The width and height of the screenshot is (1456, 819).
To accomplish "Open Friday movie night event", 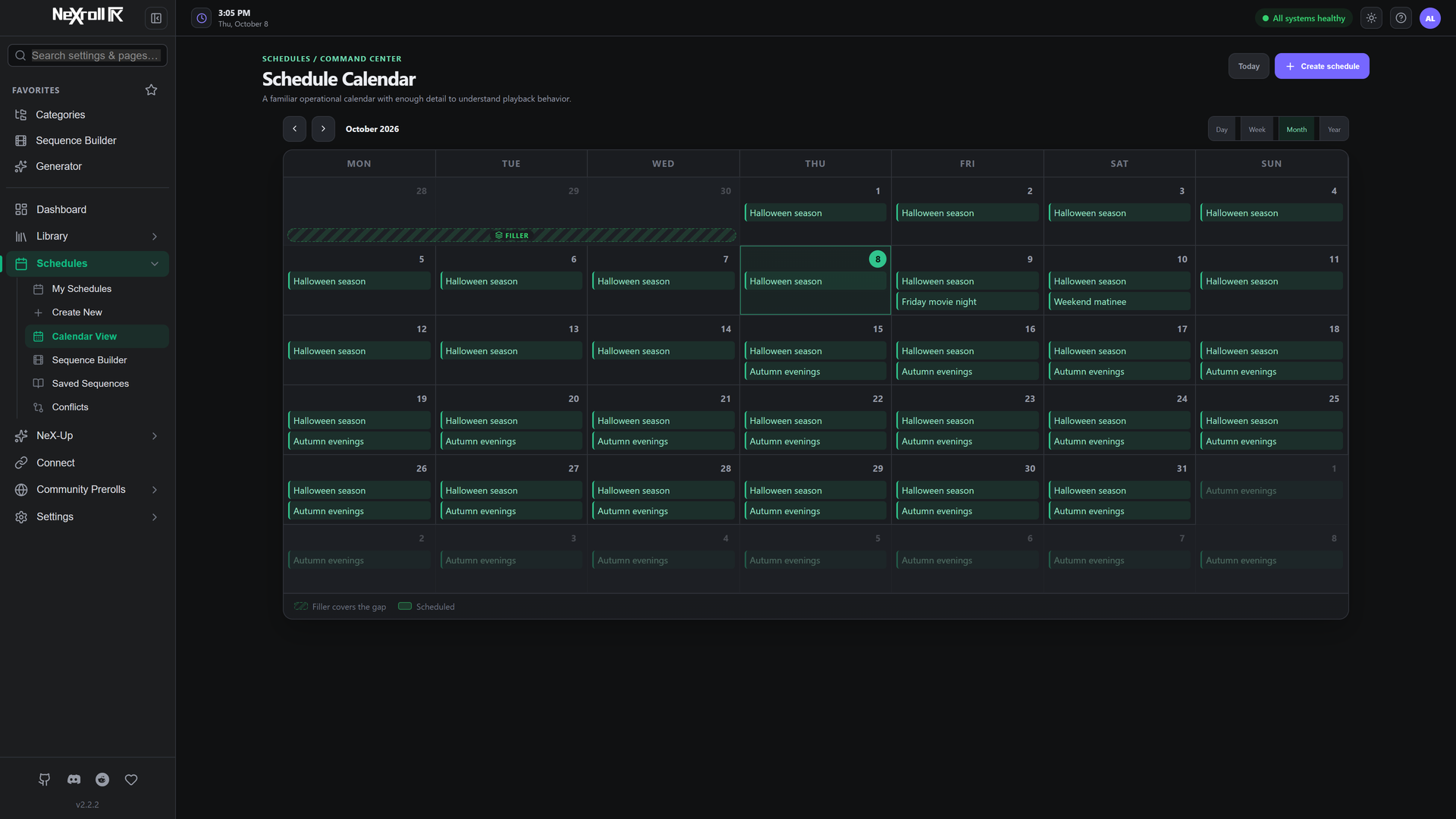I will (x=967, y=302).
